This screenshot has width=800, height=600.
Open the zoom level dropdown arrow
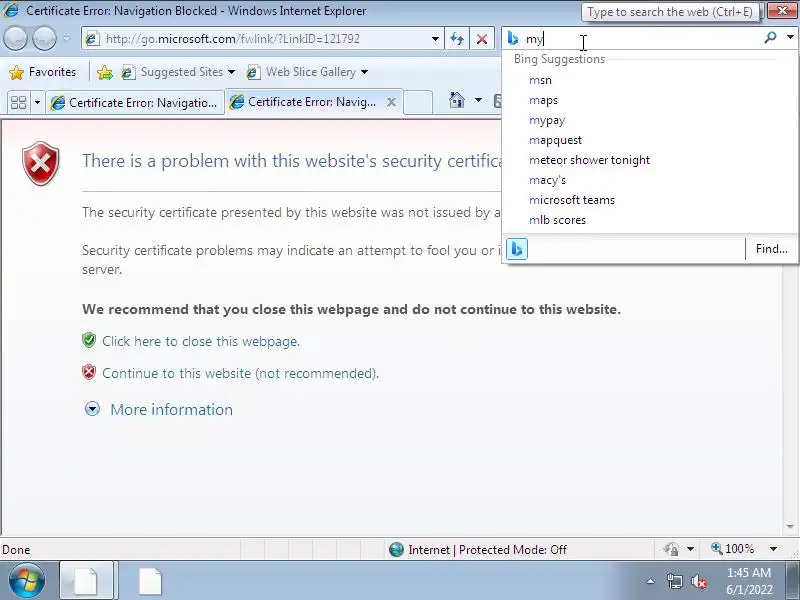coord(773,549)
